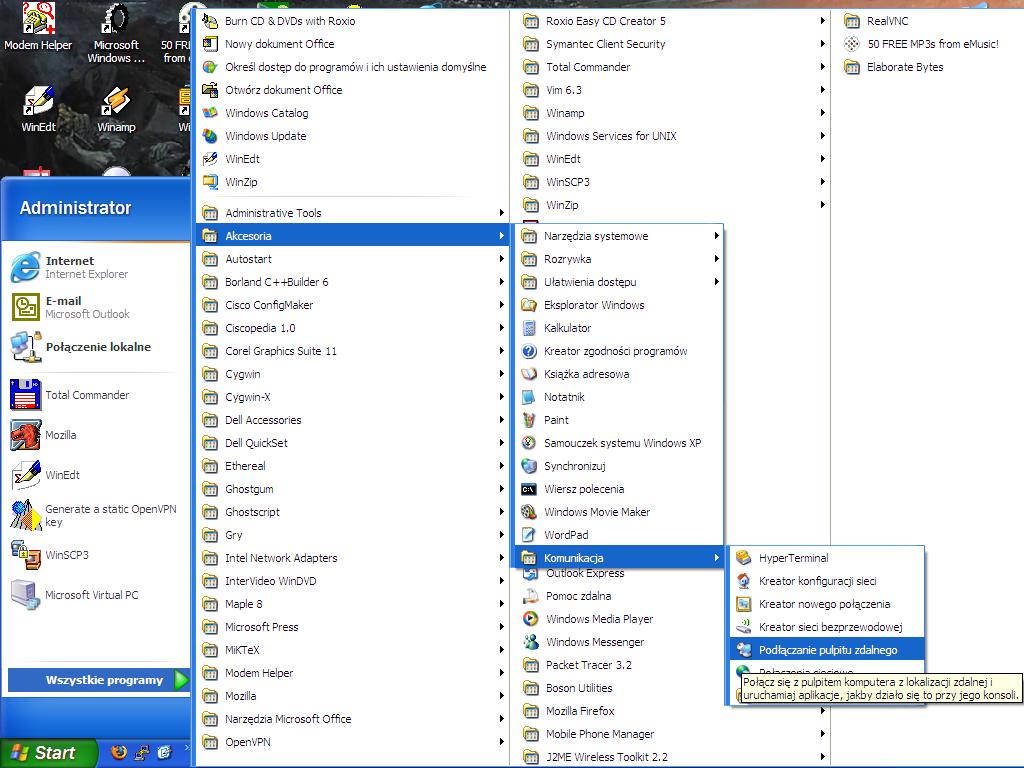Click the Kreator zgodności programów icon

pyautogui.click(x=529, y=351)
